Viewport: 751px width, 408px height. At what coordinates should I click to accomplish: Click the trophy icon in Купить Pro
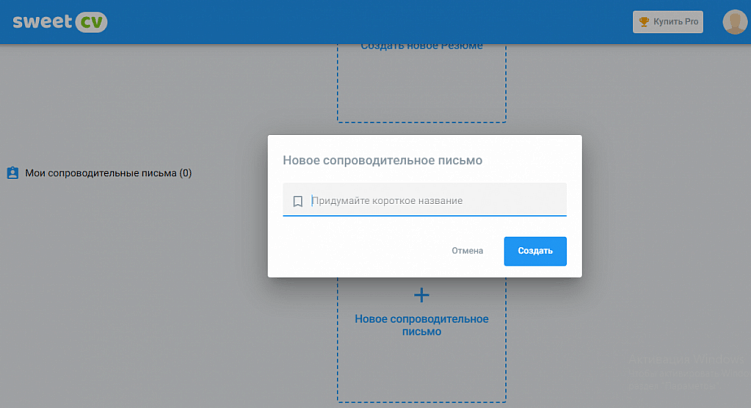coord(644,22)
